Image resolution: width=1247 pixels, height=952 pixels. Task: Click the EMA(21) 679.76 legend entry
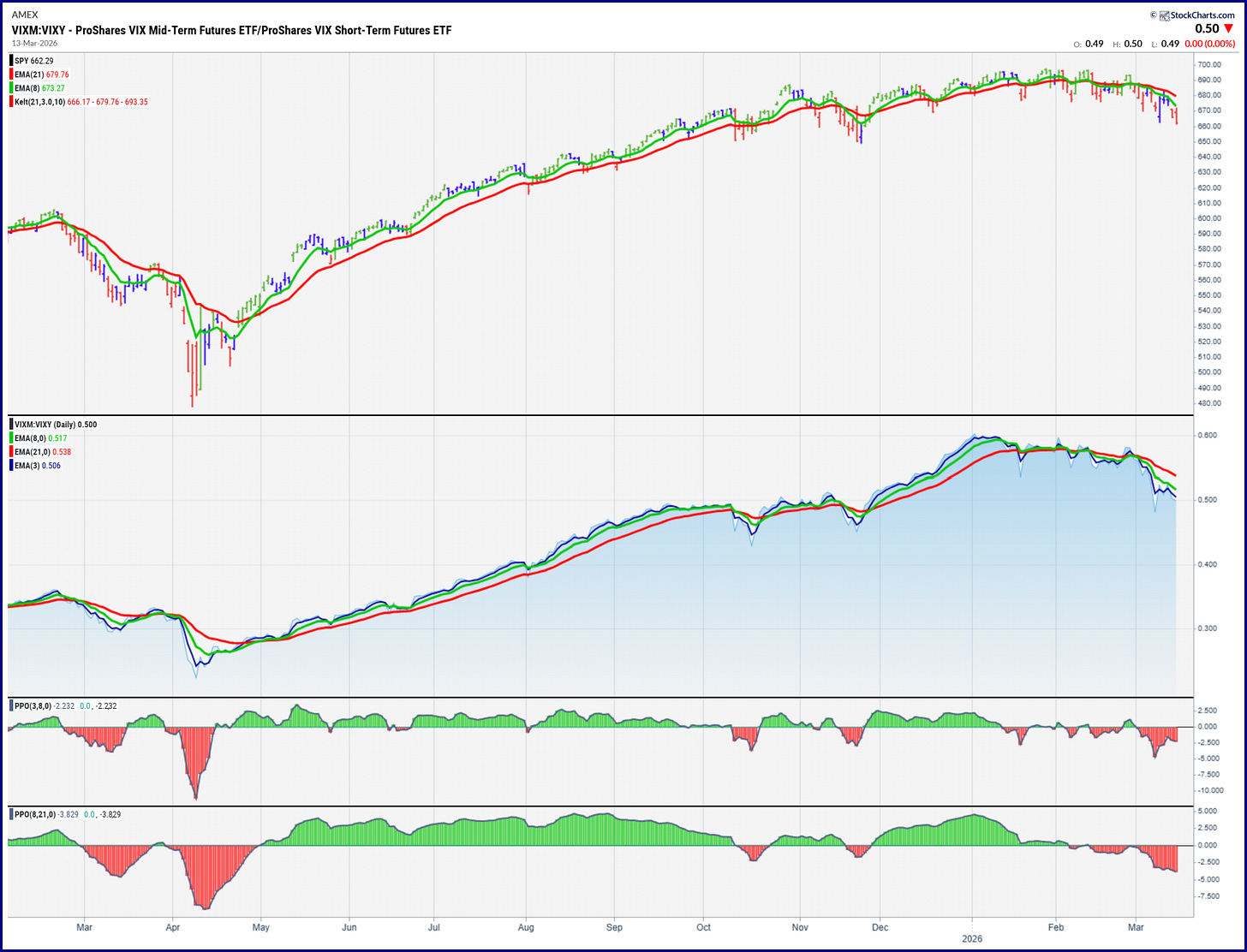[42, 74]
